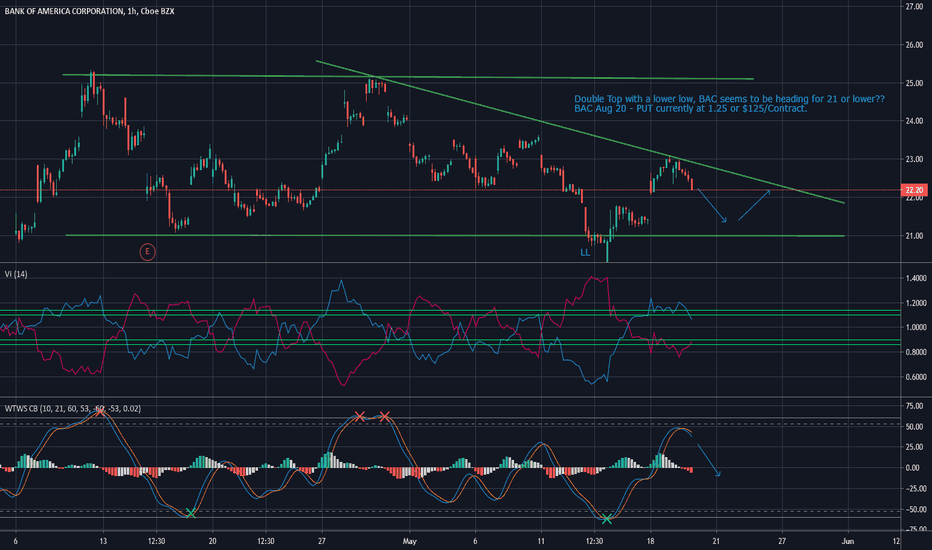Click the 21.00 price axis label
Screen dimensions: 932x550
click(x=914, y=236)
